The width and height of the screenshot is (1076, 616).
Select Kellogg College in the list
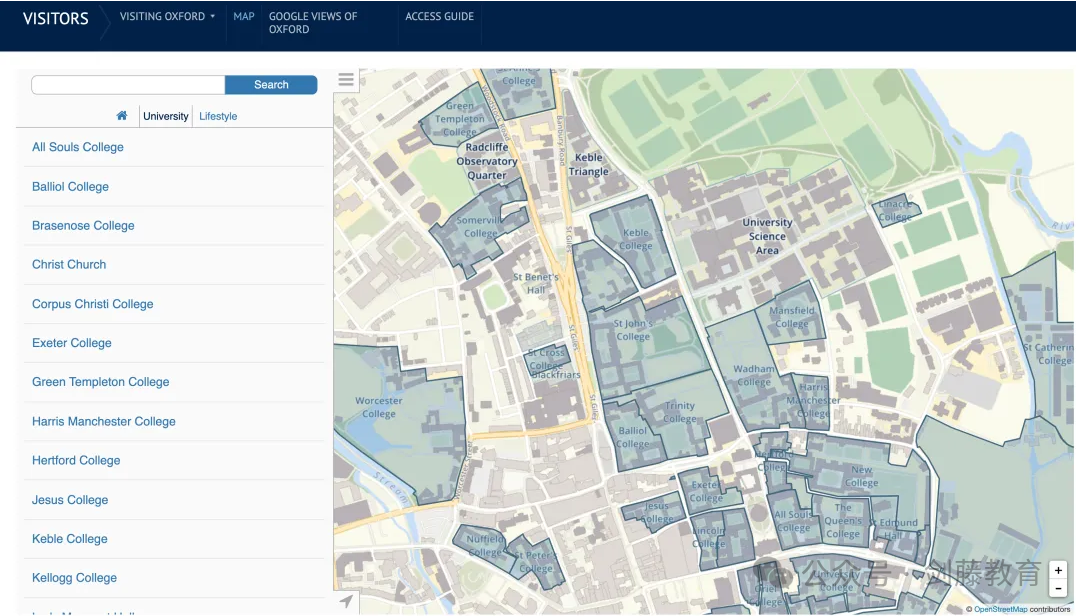[74, 578]
